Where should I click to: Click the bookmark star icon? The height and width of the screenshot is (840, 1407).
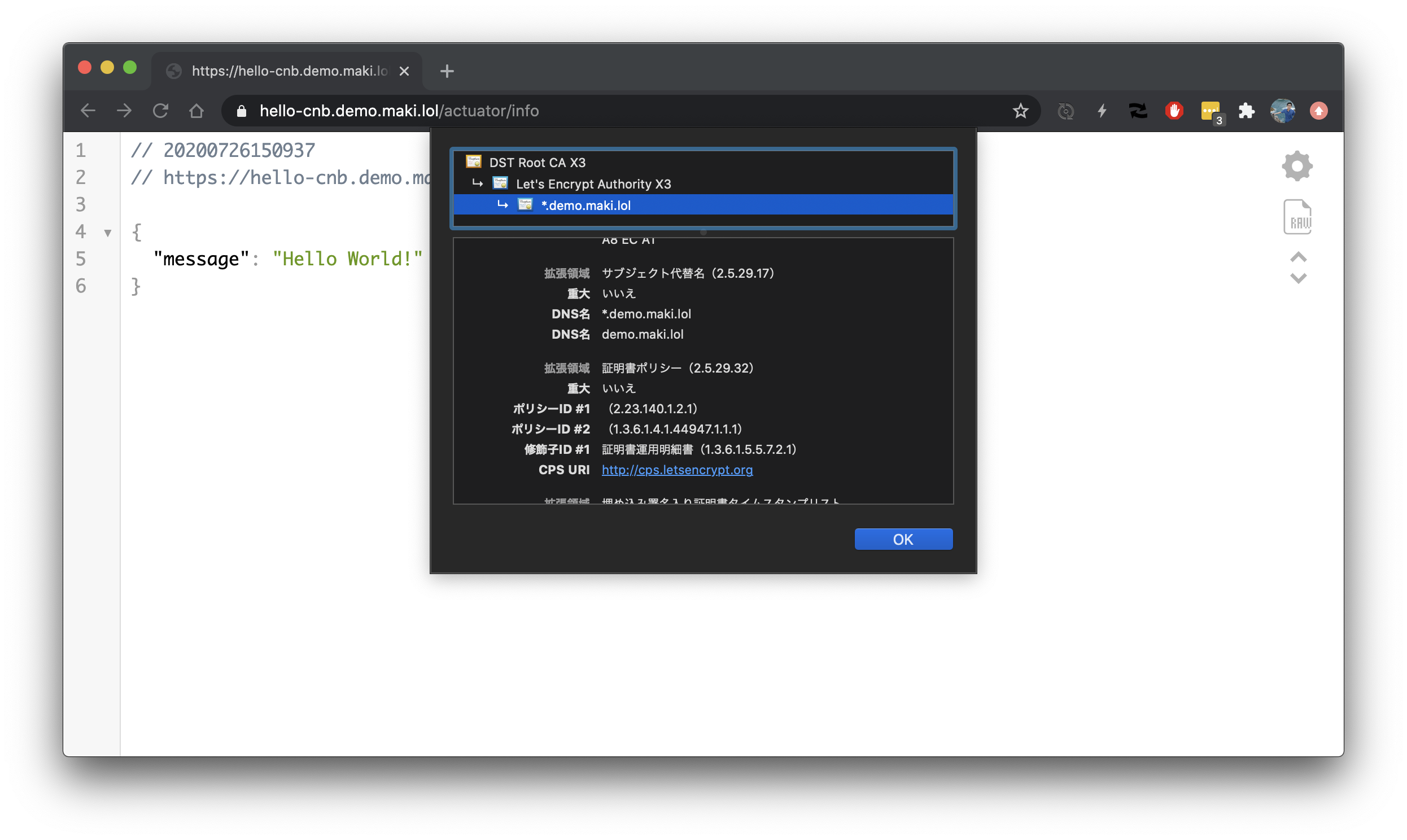tap(1020, 111)
